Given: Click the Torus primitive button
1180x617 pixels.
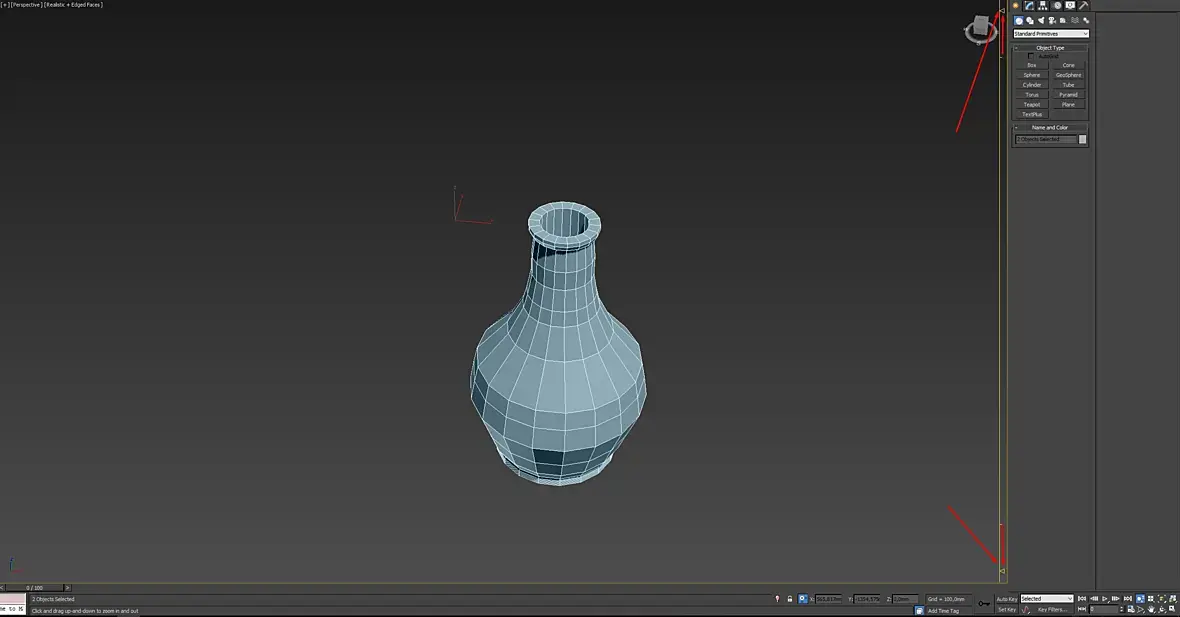Looking at the screenshot, I should 1032,95.
